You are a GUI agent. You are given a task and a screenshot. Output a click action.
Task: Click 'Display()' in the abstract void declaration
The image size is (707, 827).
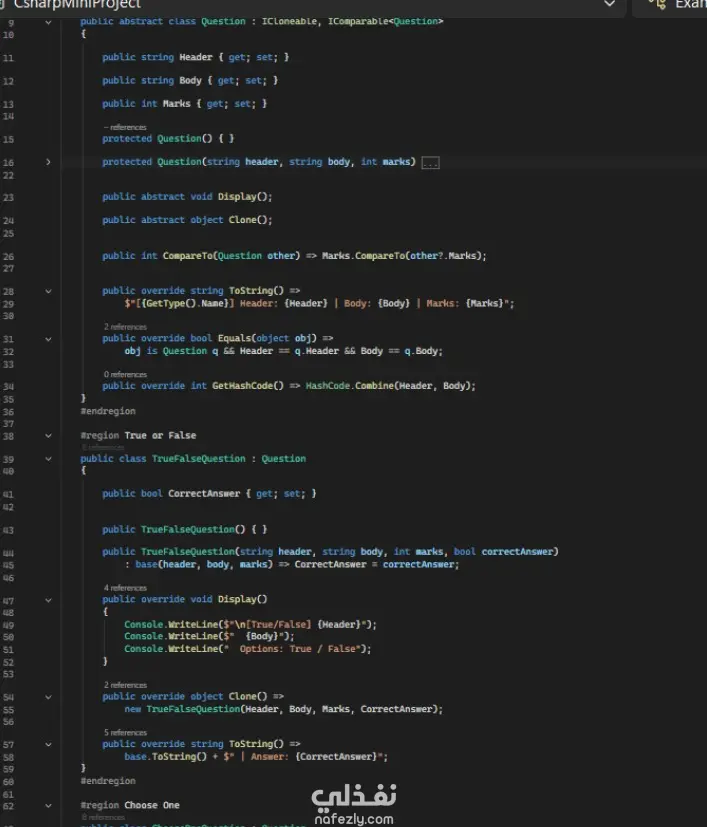(243, 197)
